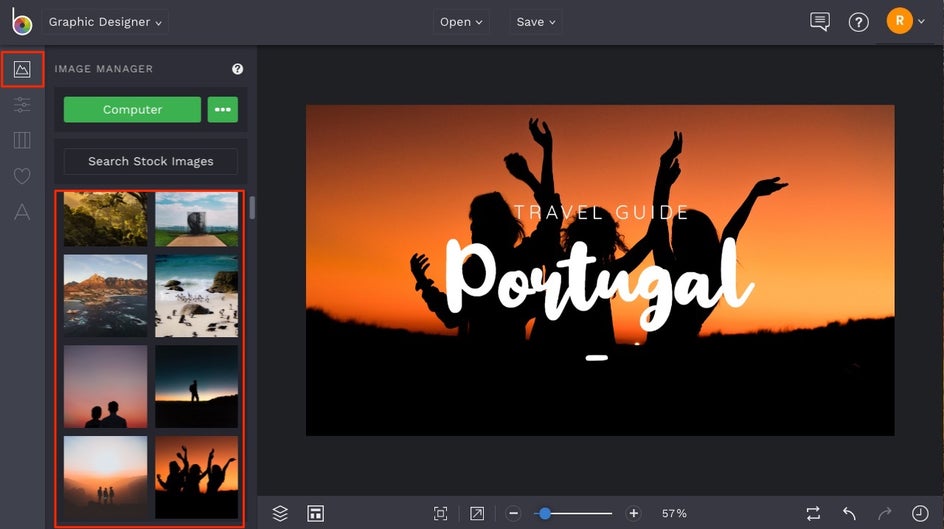The height and width of the screenshot is (529, 944).
Task: Open the Graphics heart sidebar icon
Action: (x=22, y=176)
